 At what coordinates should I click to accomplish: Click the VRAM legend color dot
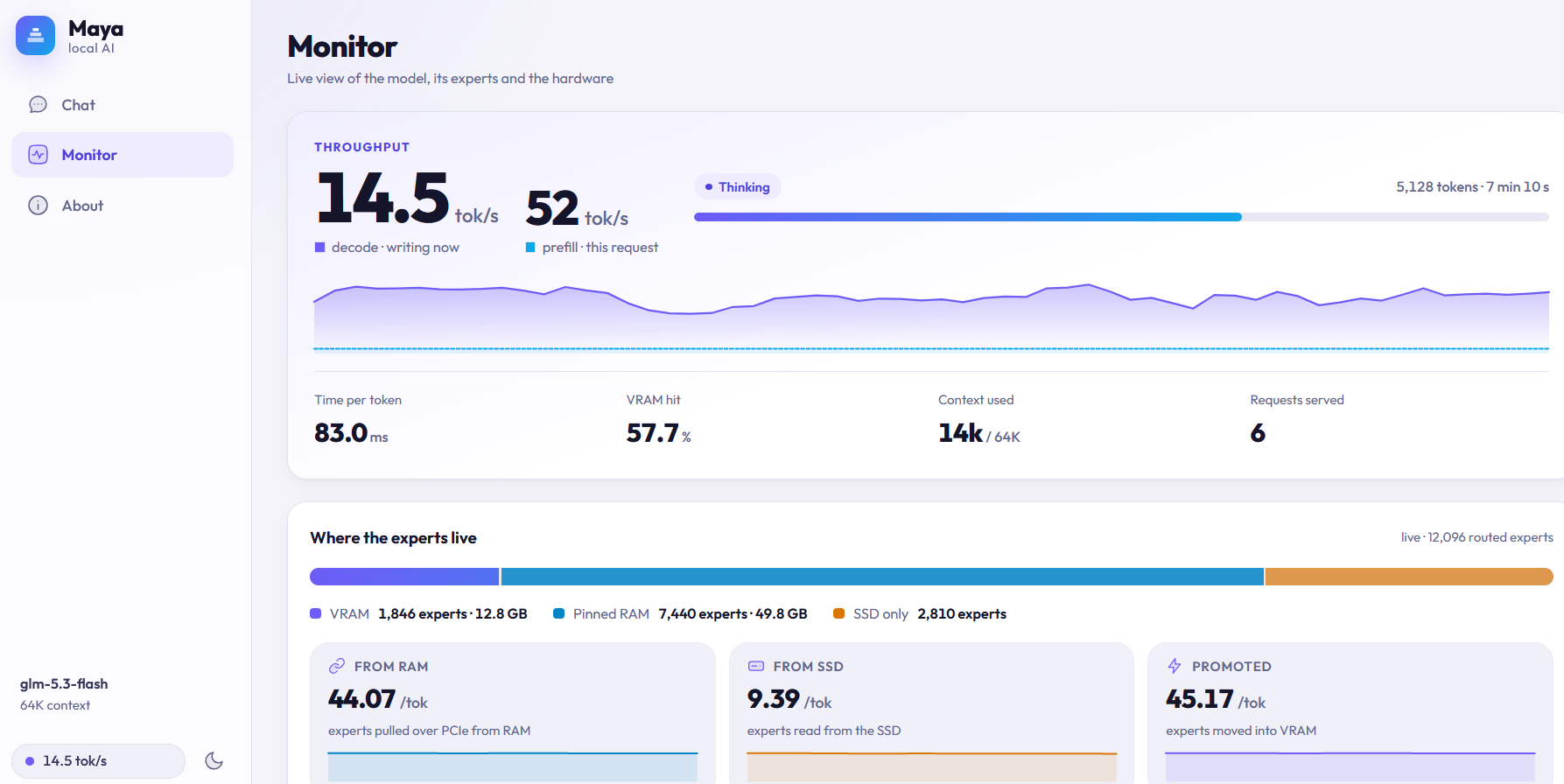point(316,613)
